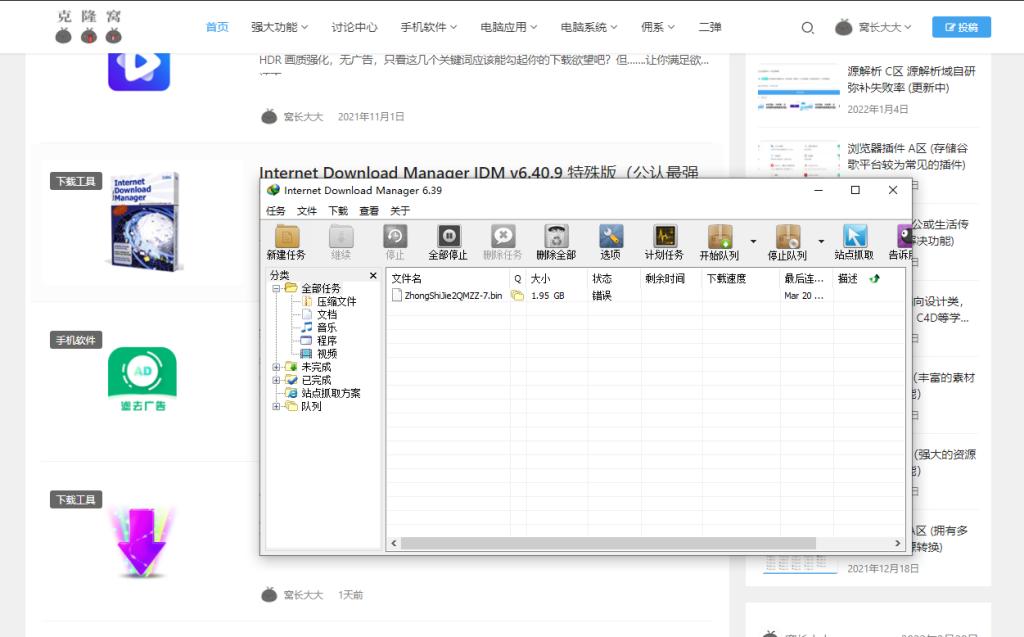1024x637 pixels.
Task: Click the website search magnifier icon
Action: point(808,27)
